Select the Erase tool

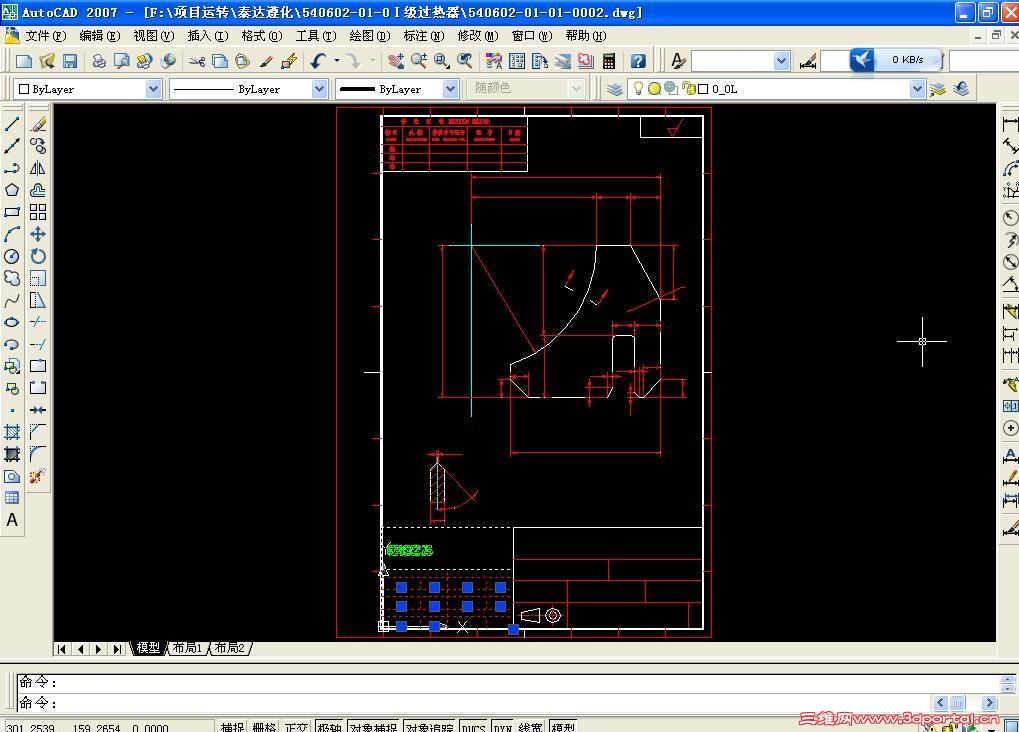click(x=38, y=124)
